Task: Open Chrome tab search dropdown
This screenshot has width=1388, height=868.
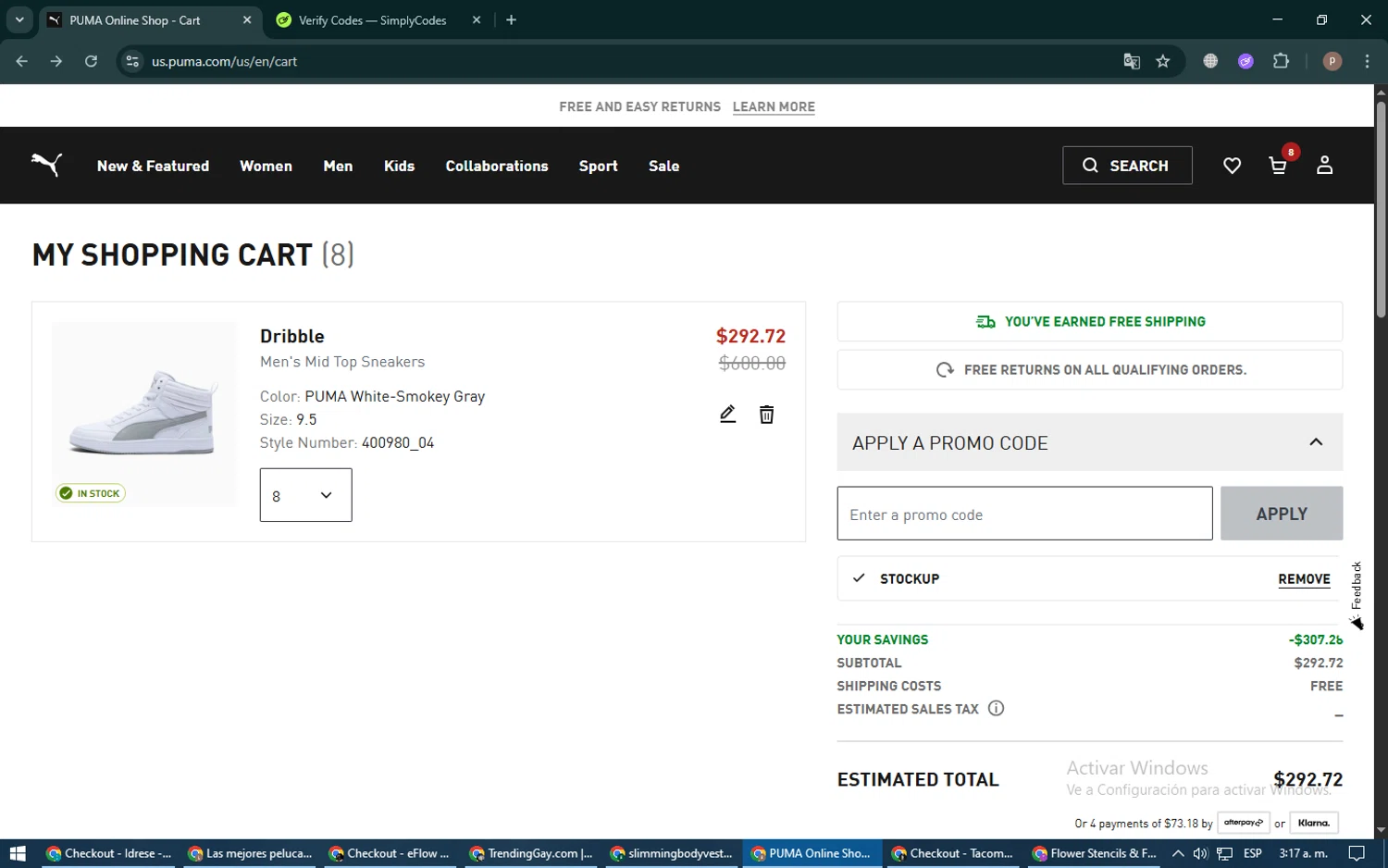Action: click(x=19, y=19)
